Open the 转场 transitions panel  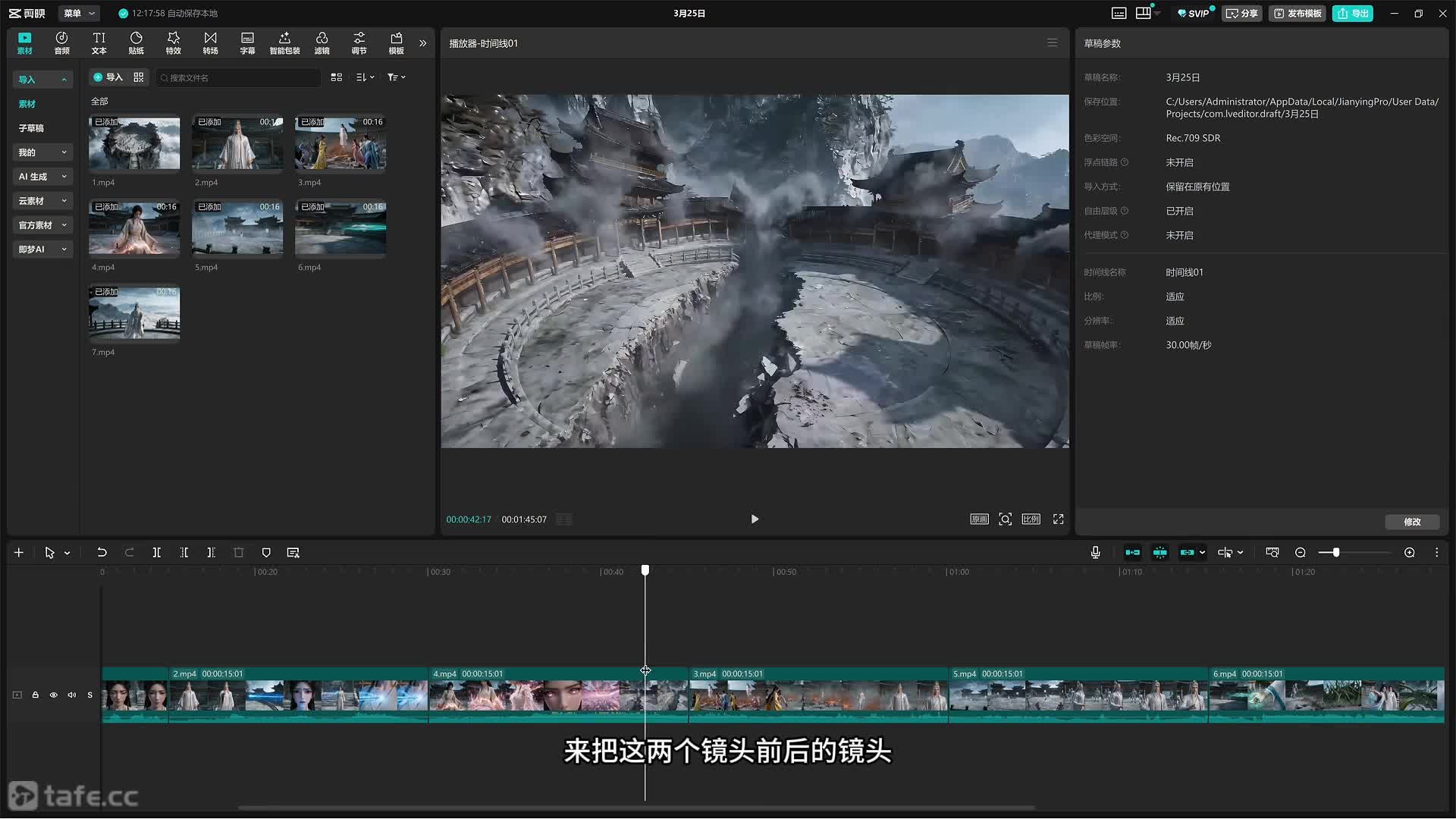210,42
